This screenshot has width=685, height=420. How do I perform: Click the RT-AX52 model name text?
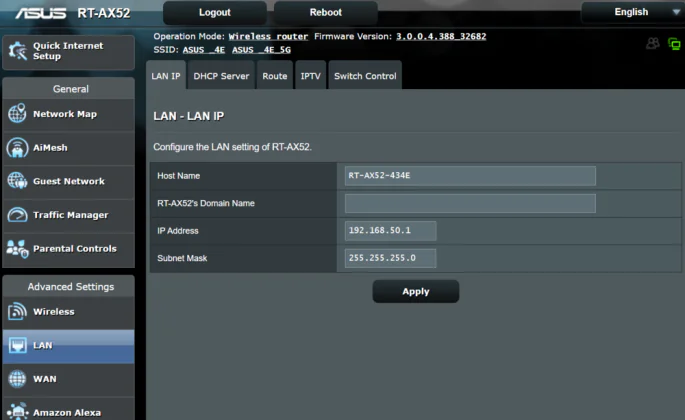[104, 13]
